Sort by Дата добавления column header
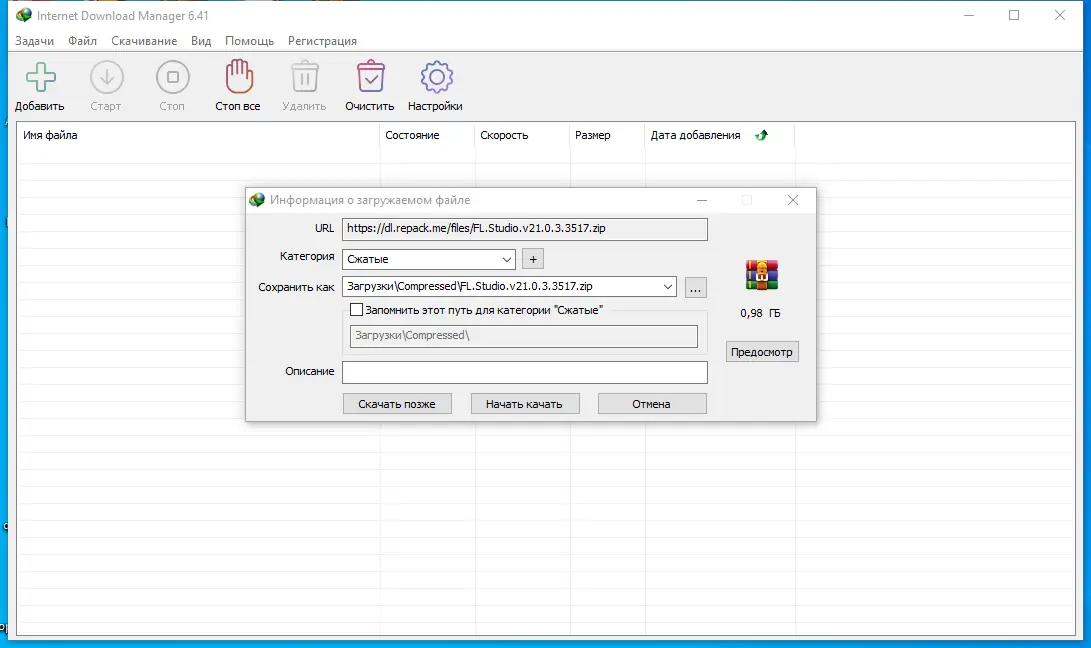This screenshot has width=1091, height=648. point(719,135)
